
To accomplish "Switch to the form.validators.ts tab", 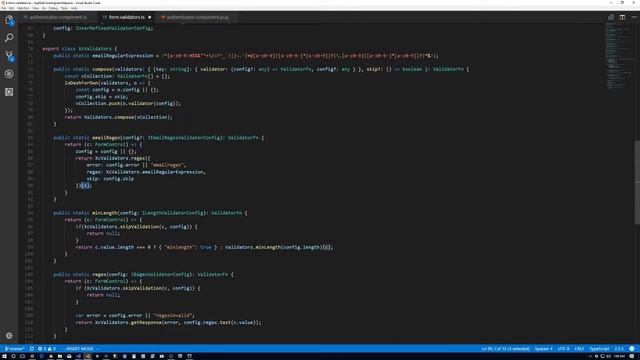I will click(x=127, y=17).
